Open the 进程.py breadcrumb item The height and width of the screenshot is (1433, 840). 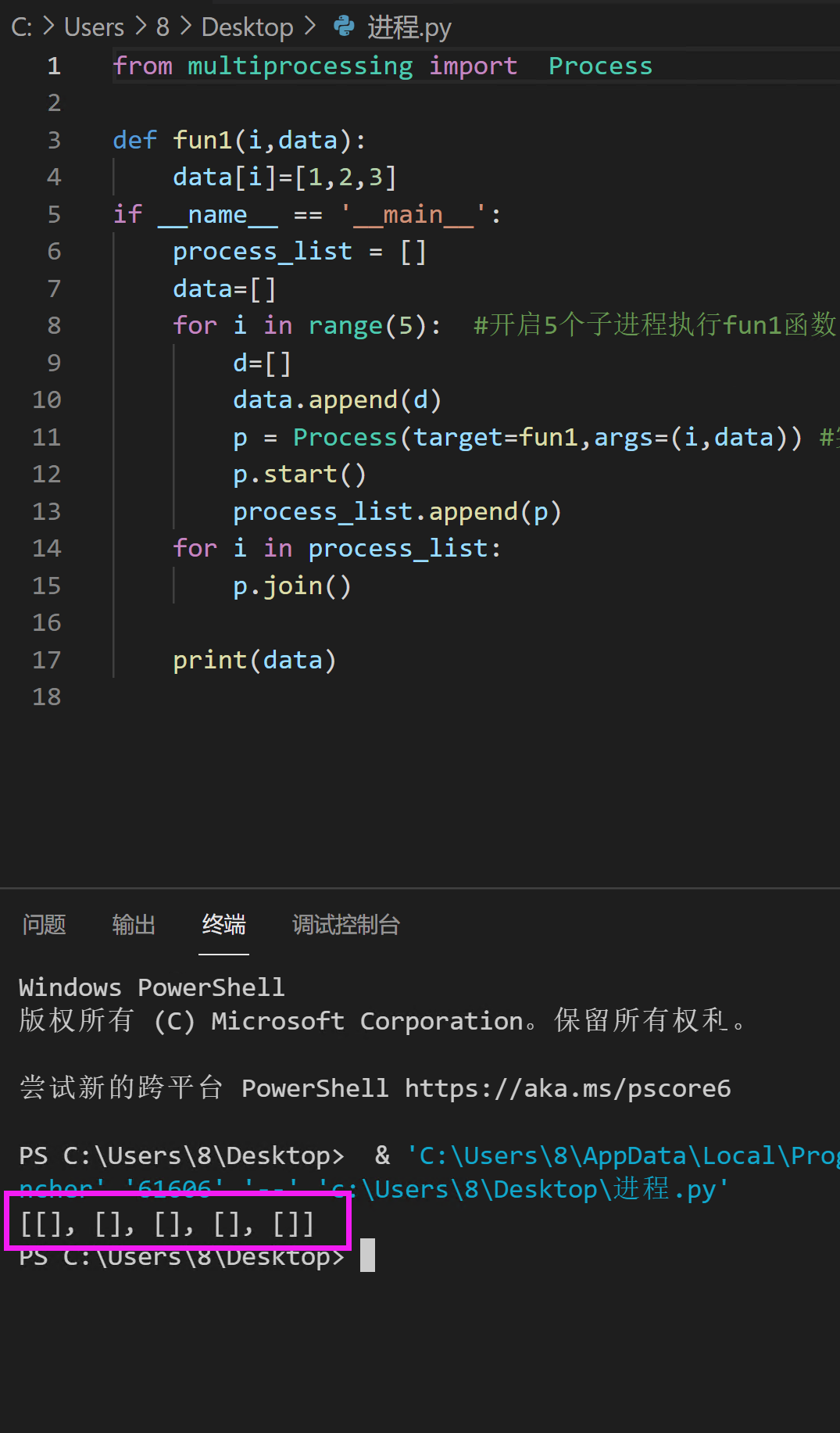(x=409, y=27)
